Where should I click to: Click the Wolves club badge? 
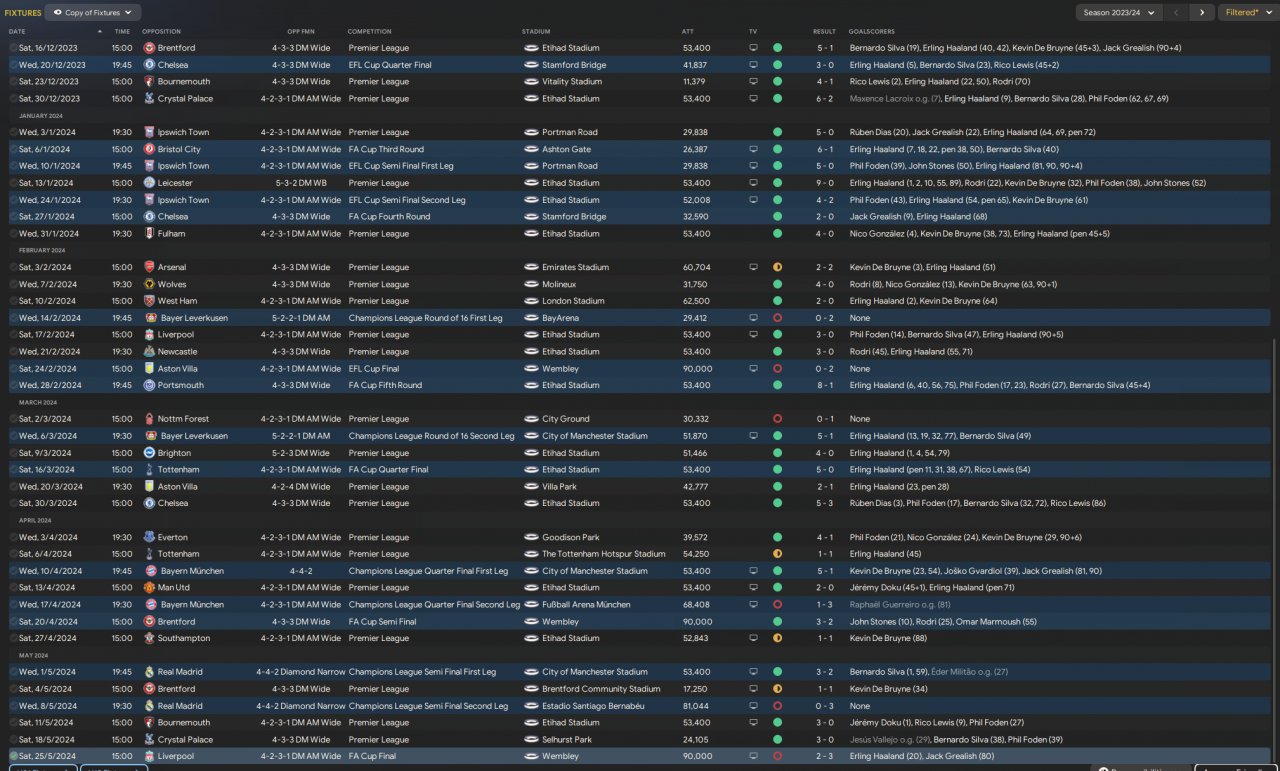(149, 284)
